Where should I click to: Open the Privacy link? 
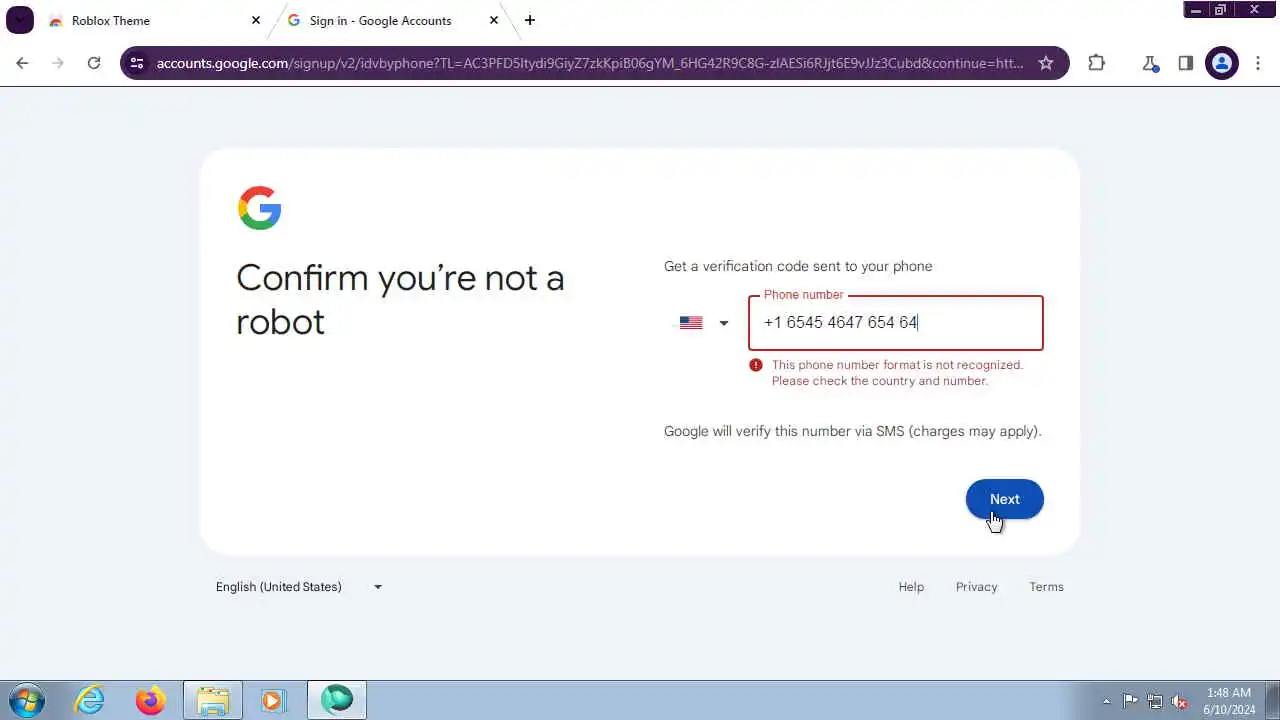977,587
